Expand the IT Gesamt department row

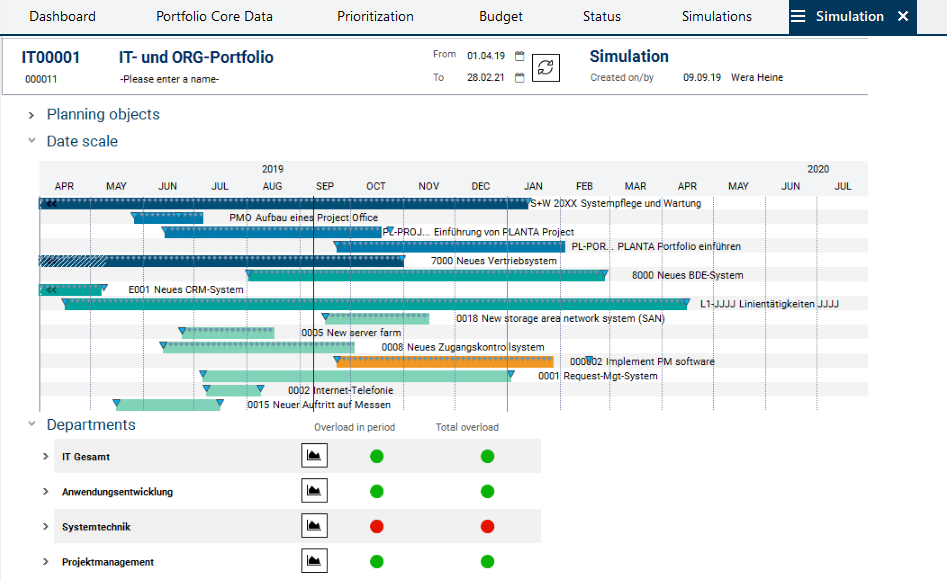(46, 457)
